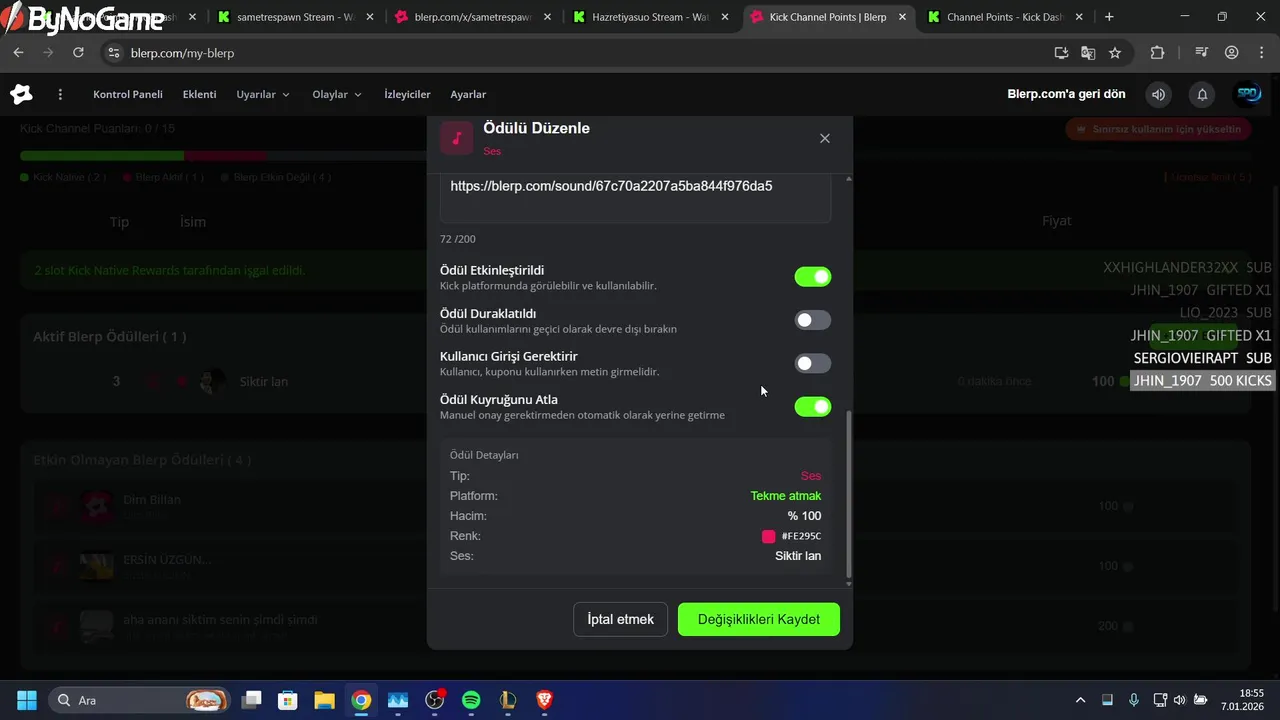Close the Kick Channel Points Blerp tab

point(902,17)
